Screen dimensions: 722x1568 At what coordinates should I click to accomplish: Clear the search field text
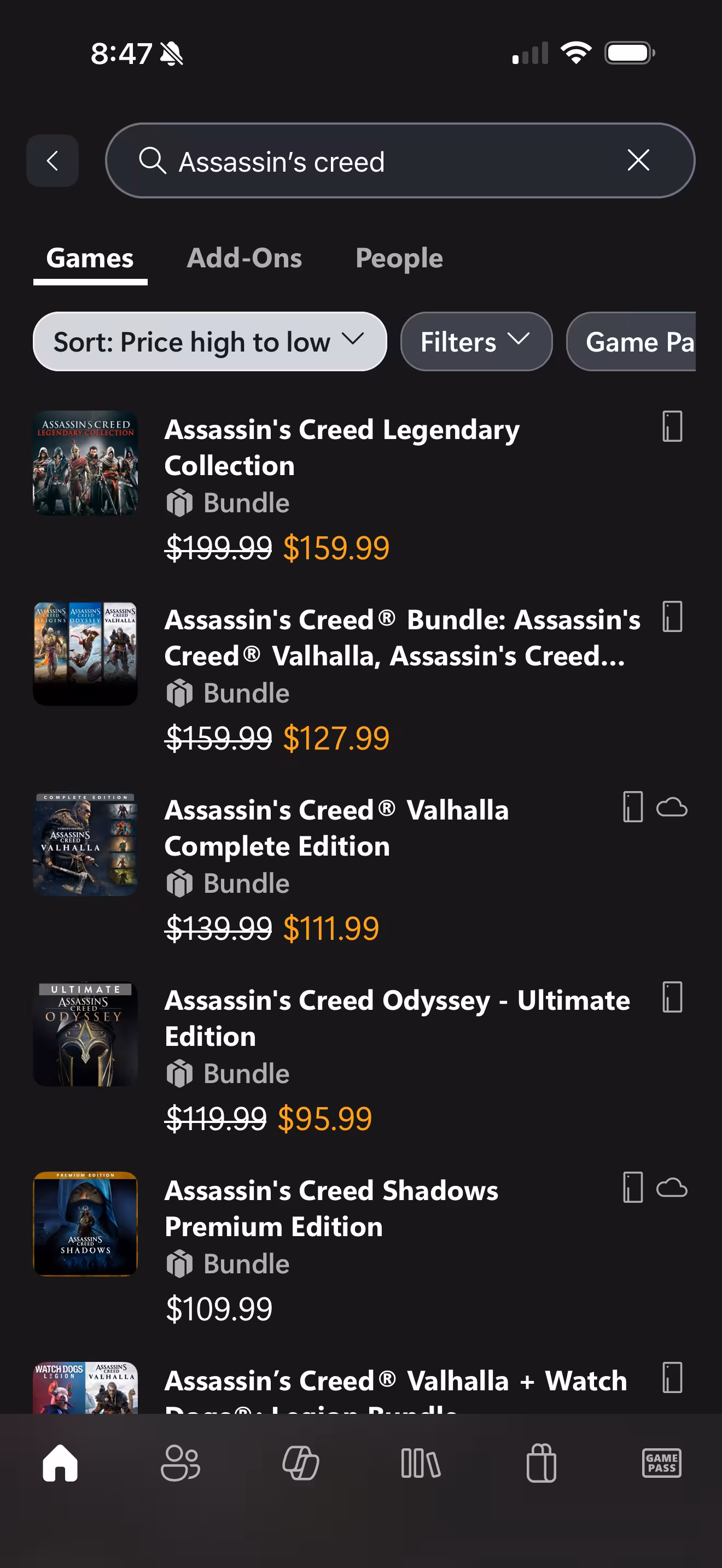click(638, 161)
